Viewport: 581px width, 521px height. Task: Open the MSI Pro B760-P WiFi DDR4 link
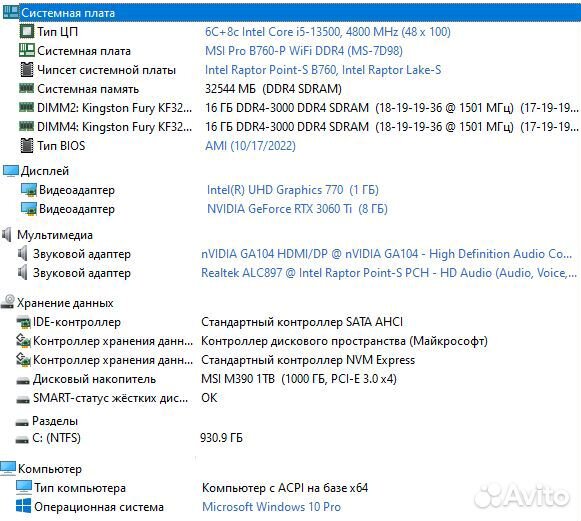304,50
